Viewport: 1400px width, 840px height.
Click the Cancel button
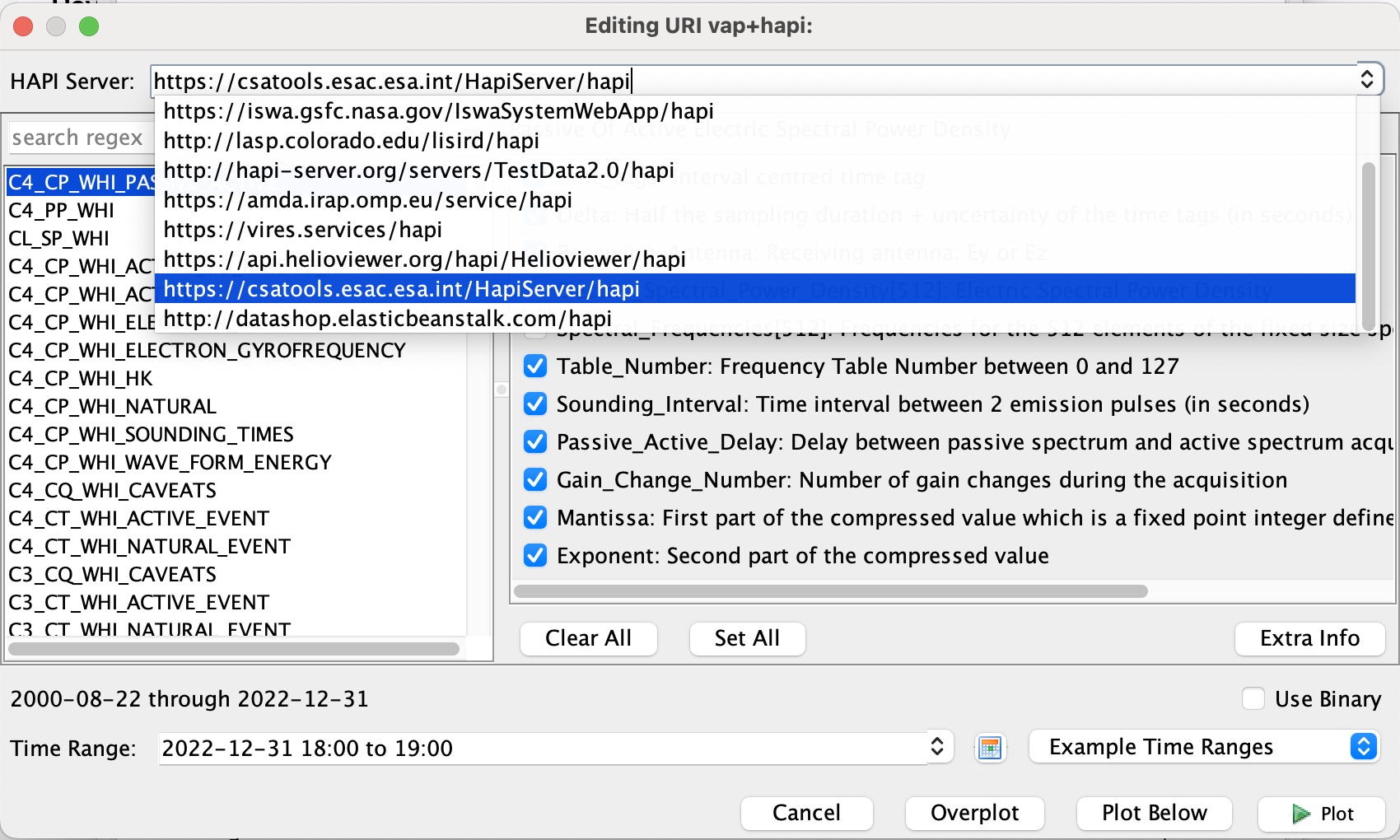[x=806, y=813]
